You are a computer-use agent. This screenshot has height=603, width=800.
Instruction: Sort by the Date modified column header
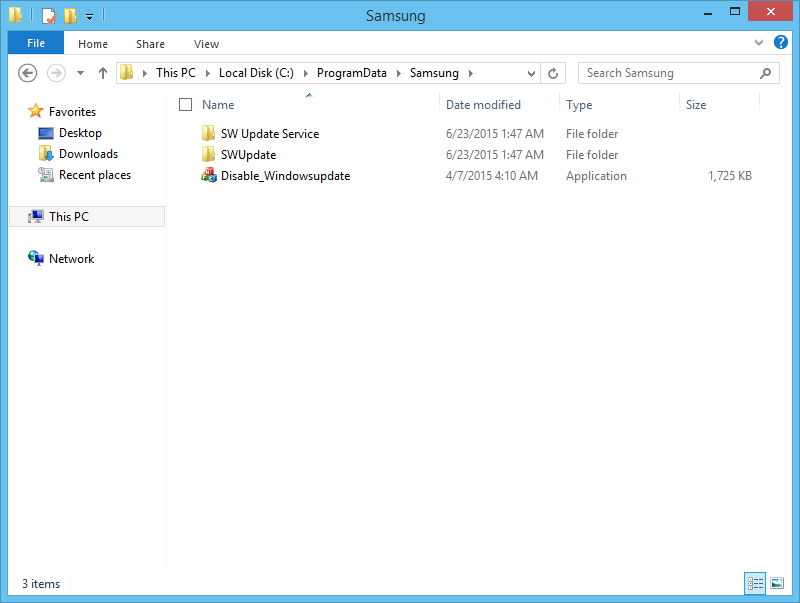[483, 105]
